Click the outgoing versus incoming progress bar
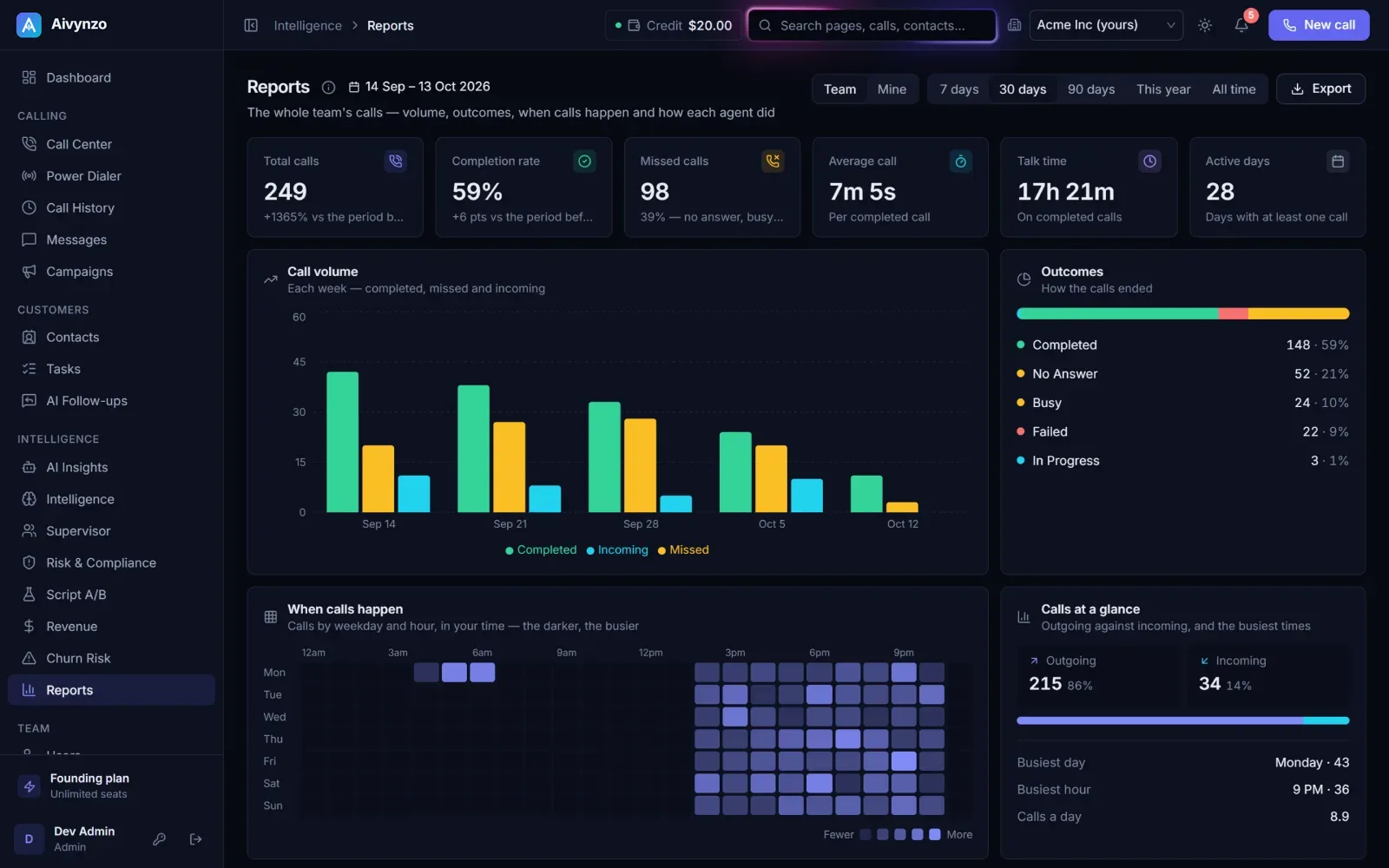The width and height of the screenshot is (1389, 868). point(1182,720)
